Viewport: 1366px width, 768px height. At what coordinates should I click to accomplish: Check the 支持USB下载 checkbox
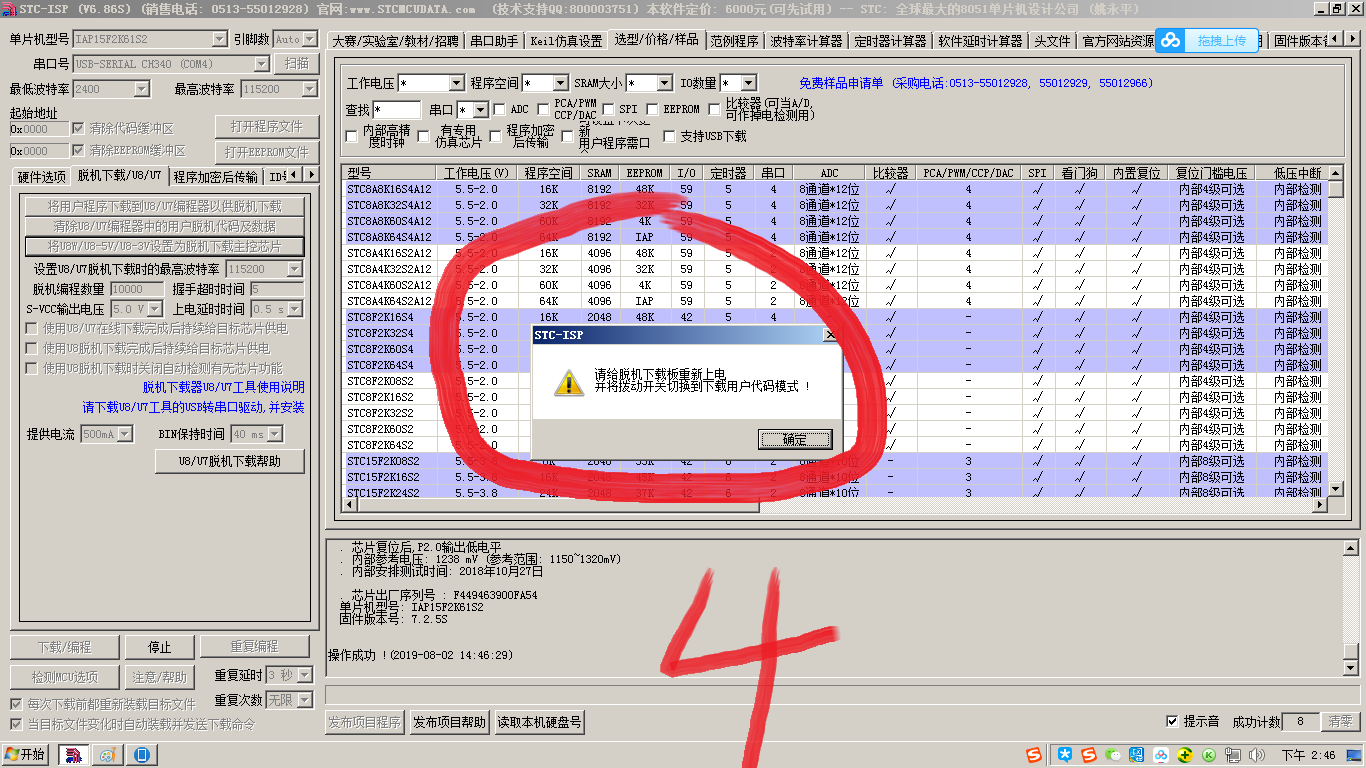pyautogui.click(x=669, y=136)
